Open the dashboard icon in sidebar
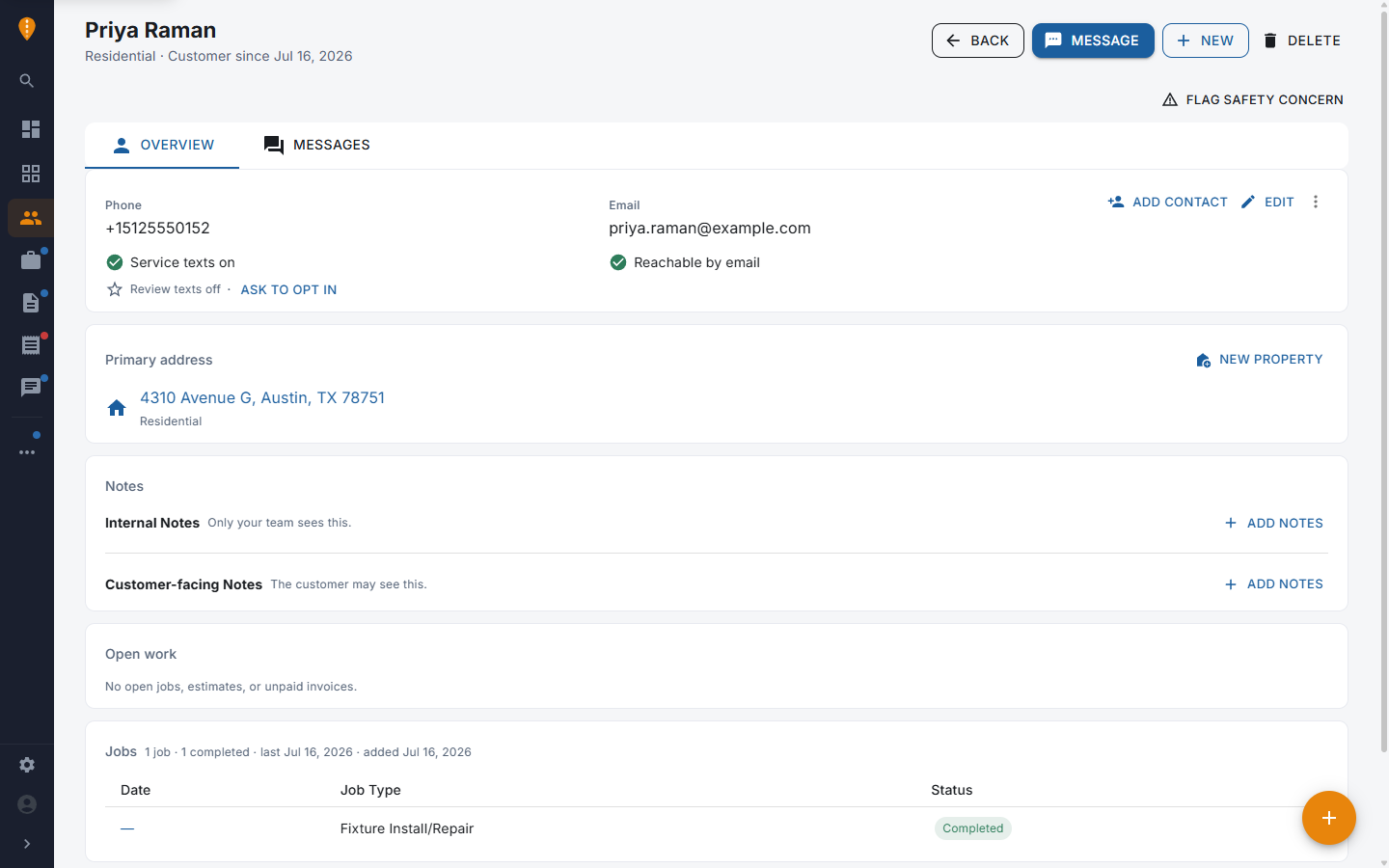 click(31, 129)
